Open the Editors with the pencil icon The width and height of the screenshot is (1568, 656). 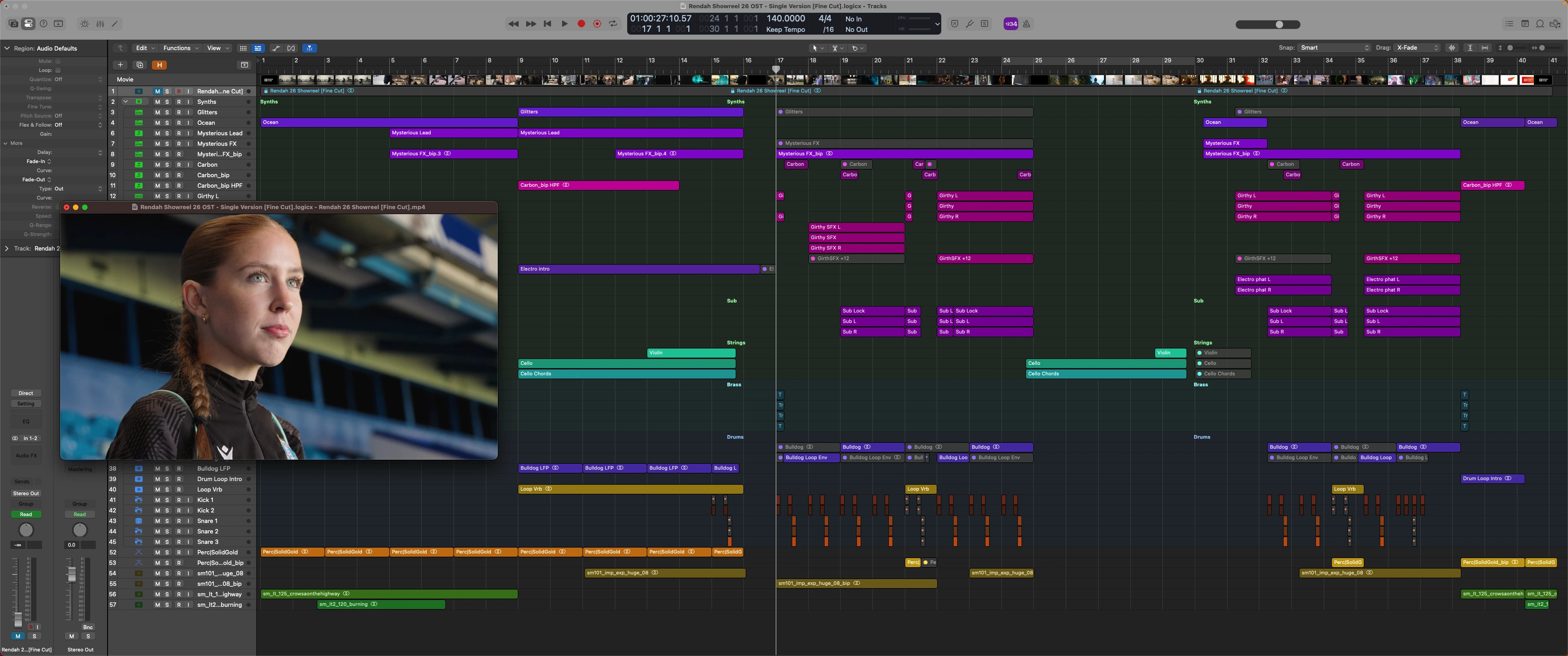tap(115, 24)
